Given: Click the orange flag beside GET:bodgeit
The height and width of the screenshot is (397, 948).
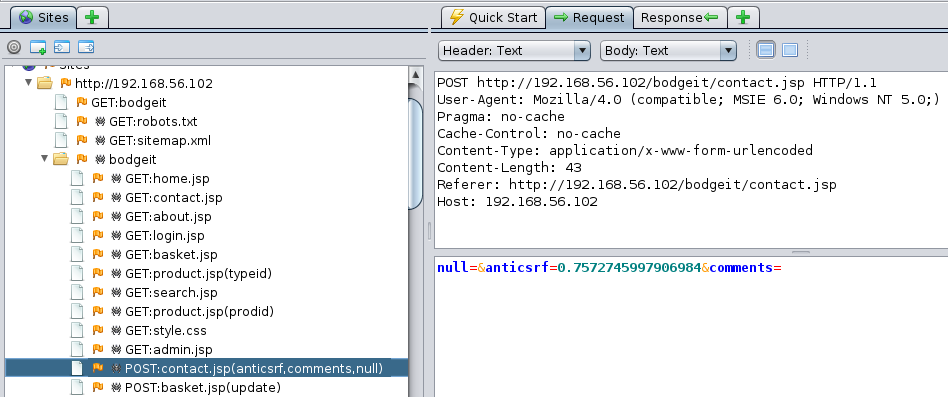Looking at the screenshot, I should 82,102.
